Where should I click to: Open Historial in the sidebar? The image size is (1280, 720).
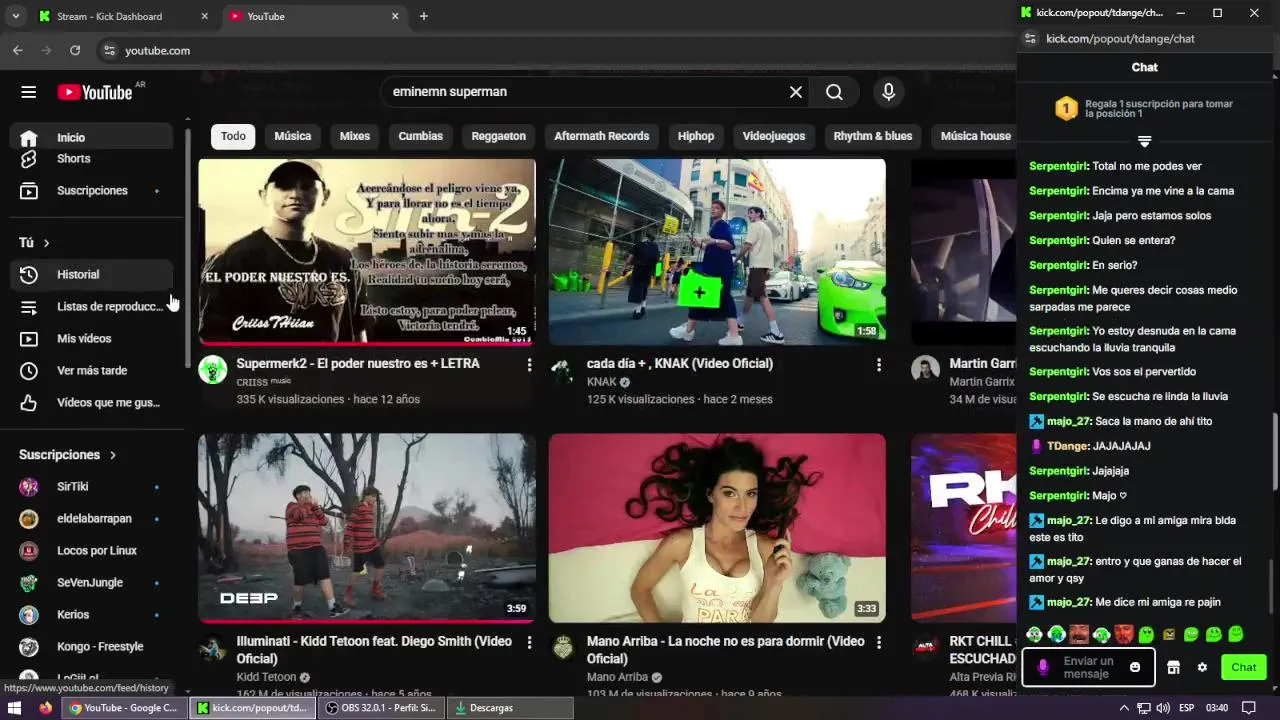tap(92, 275)
